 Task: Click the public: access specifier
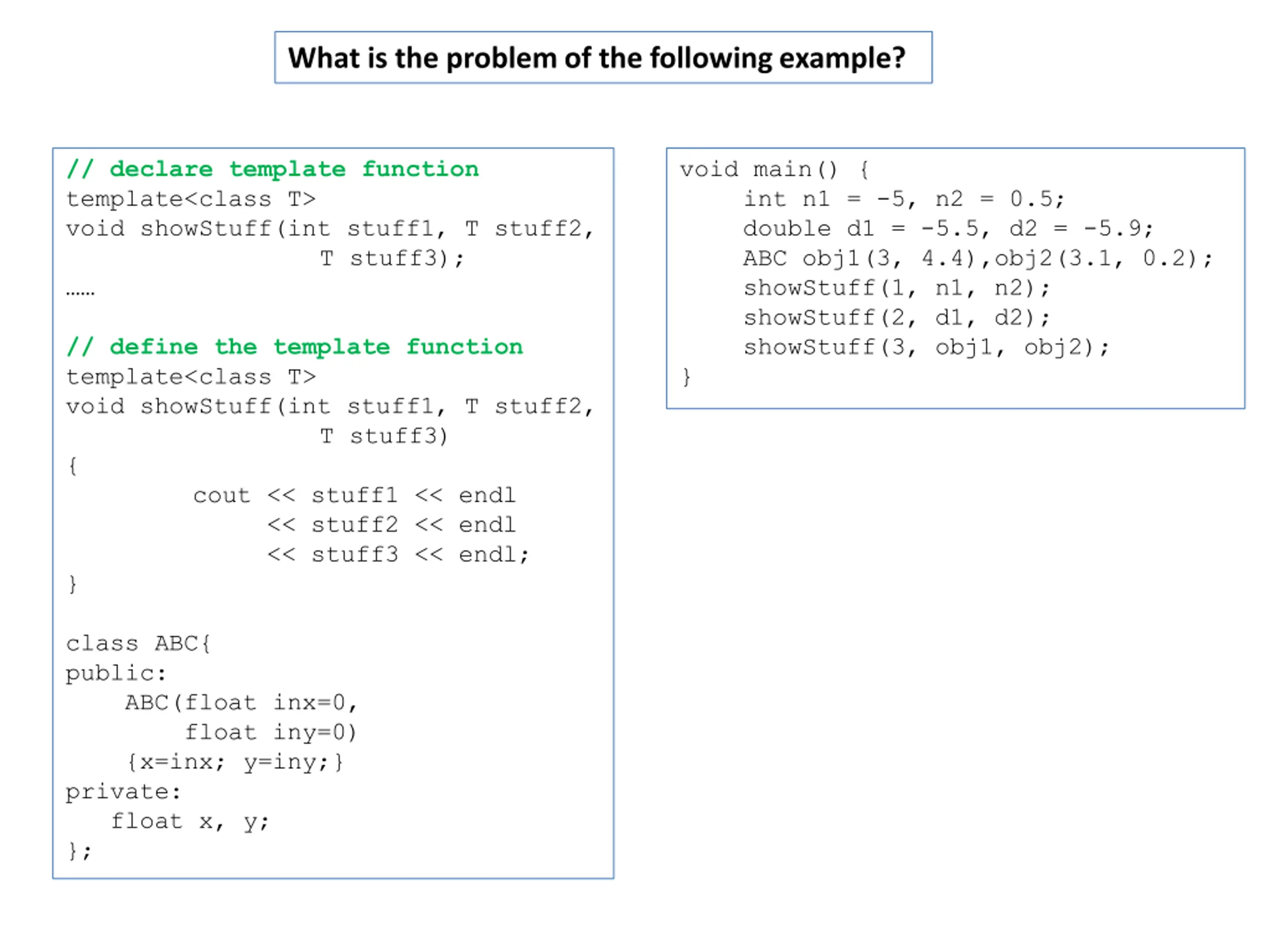[116, 674]
